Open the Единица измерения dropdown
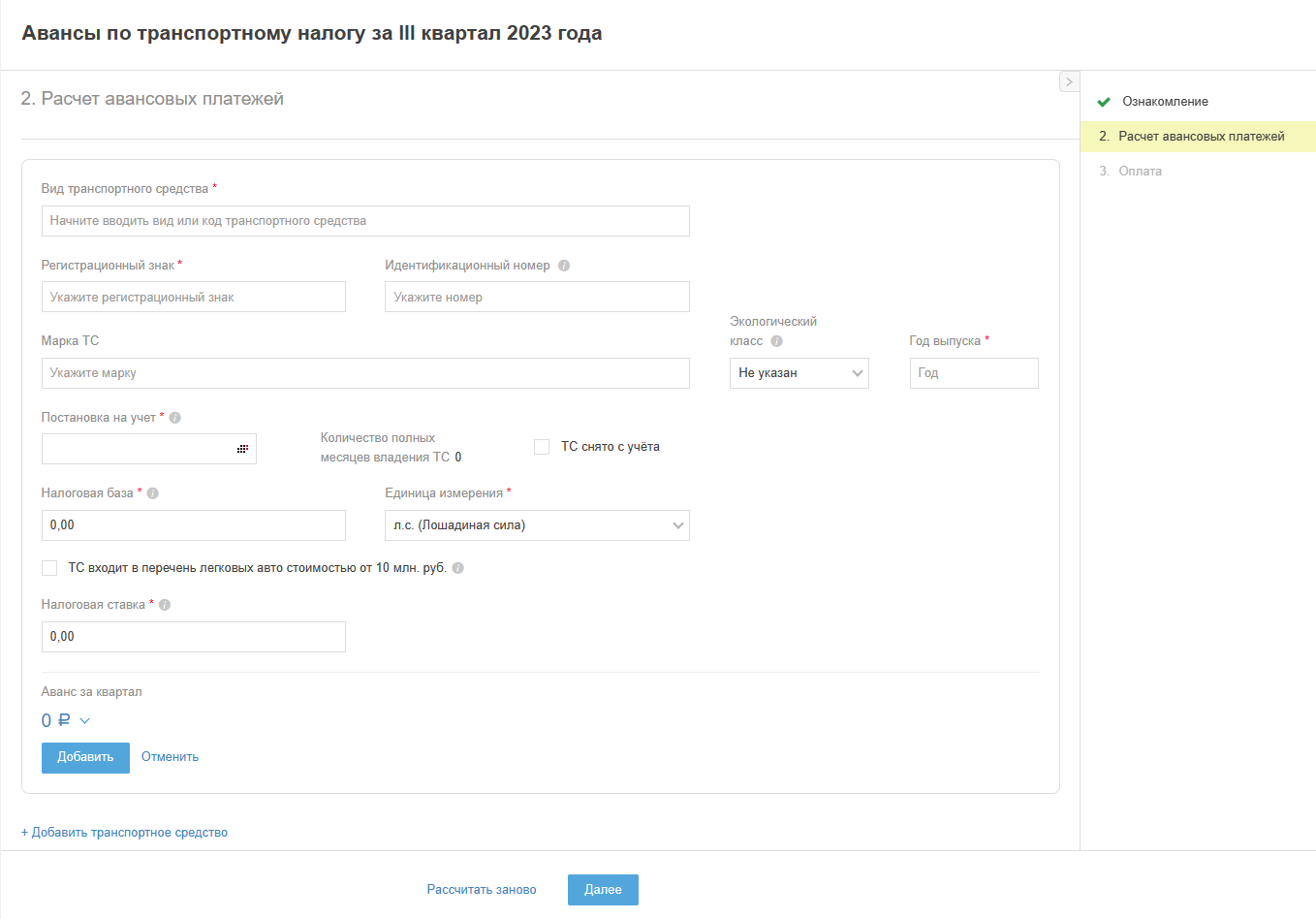 (x=537, y=525)
